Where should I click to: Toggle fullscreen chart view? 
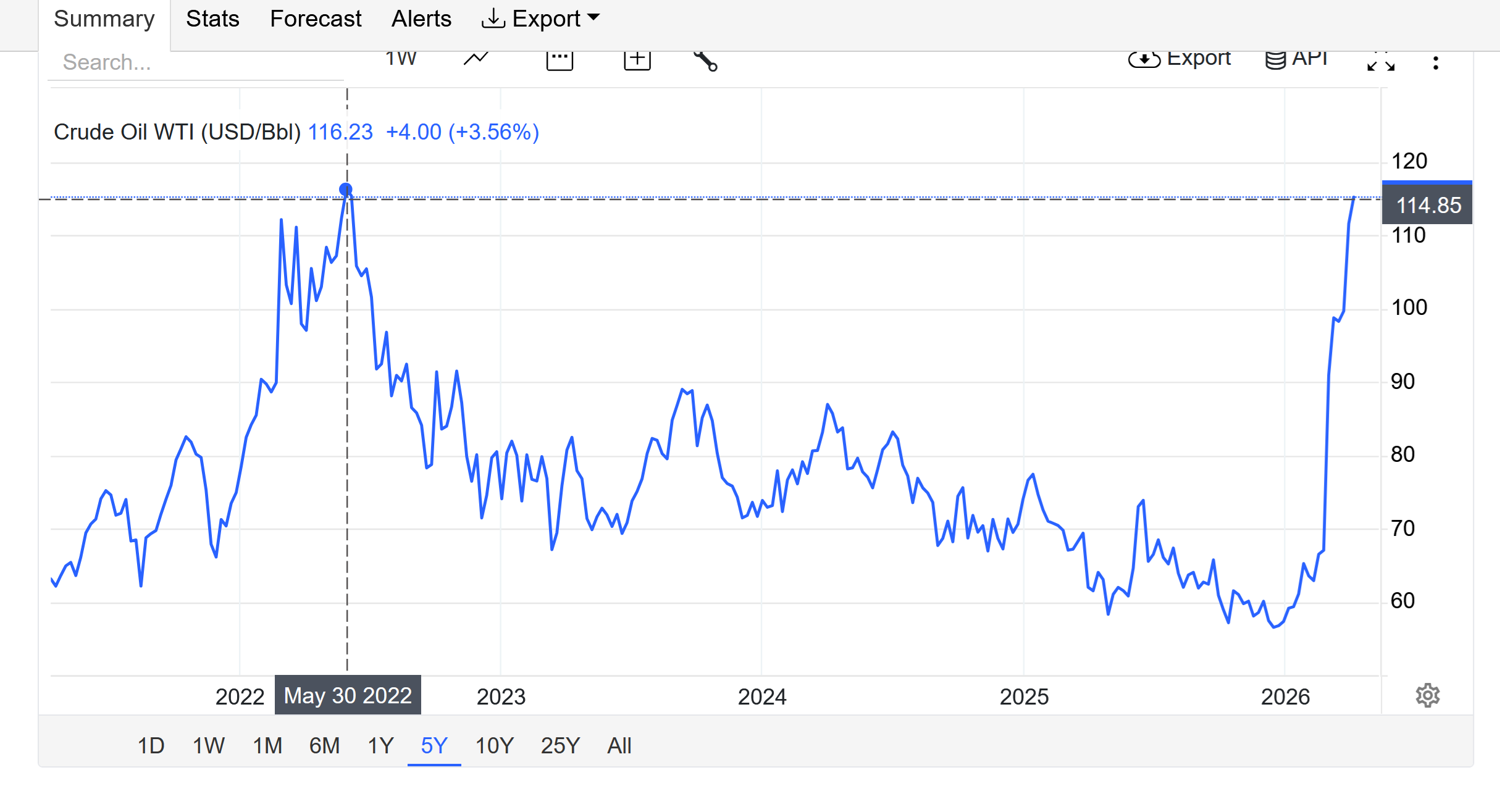(x=1380, y=62)
